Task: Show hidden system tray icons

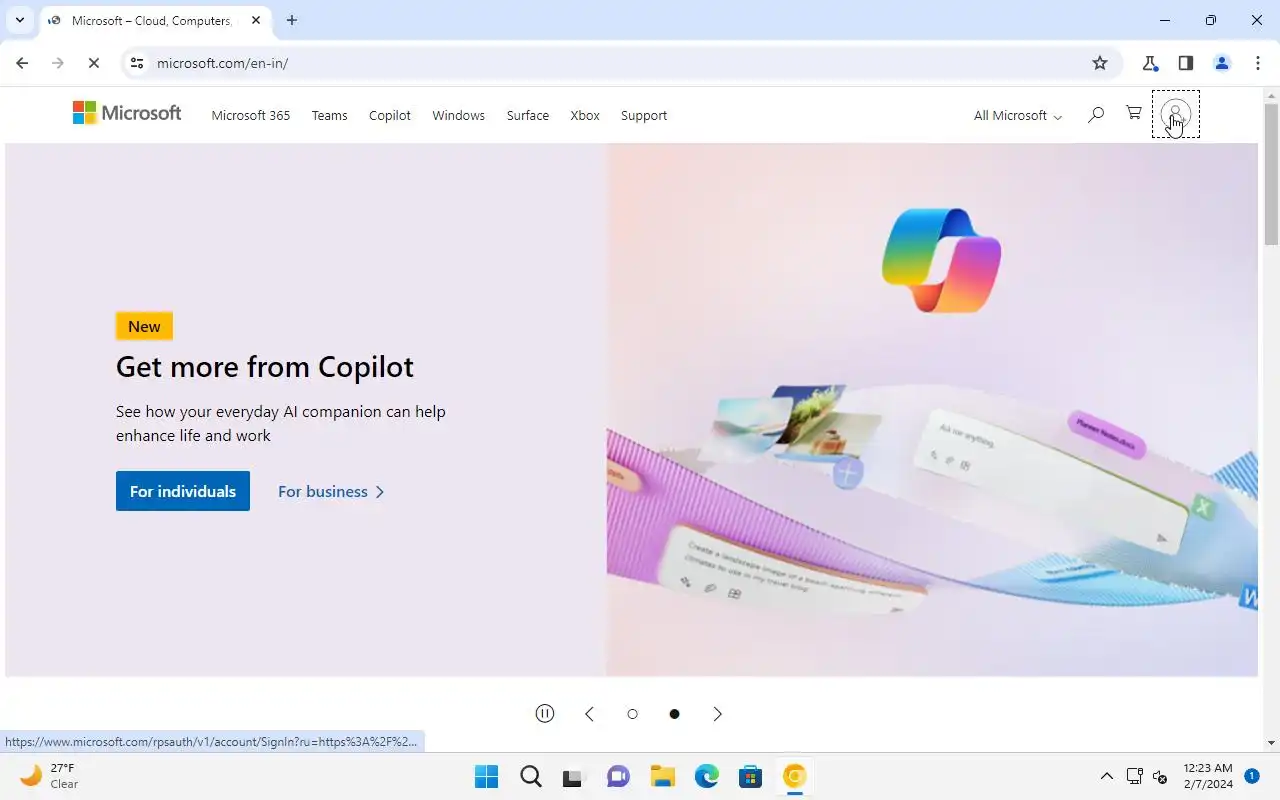Action: click(1106, 776)
